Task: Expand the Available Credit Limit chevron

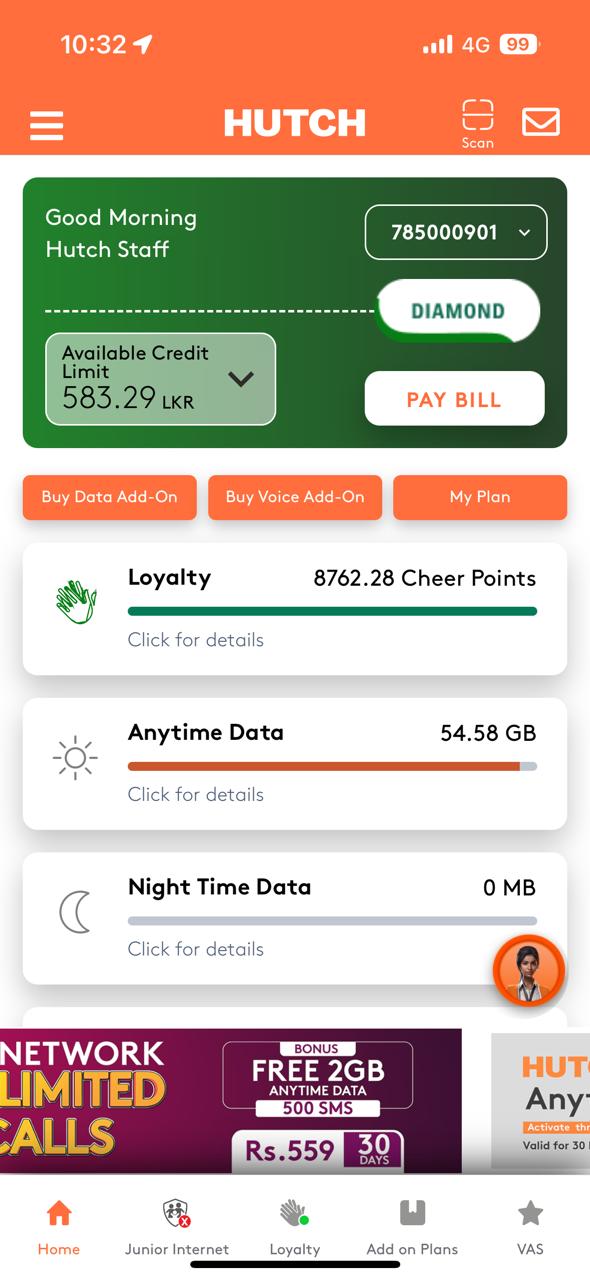Action: click(x=241, y=379)
